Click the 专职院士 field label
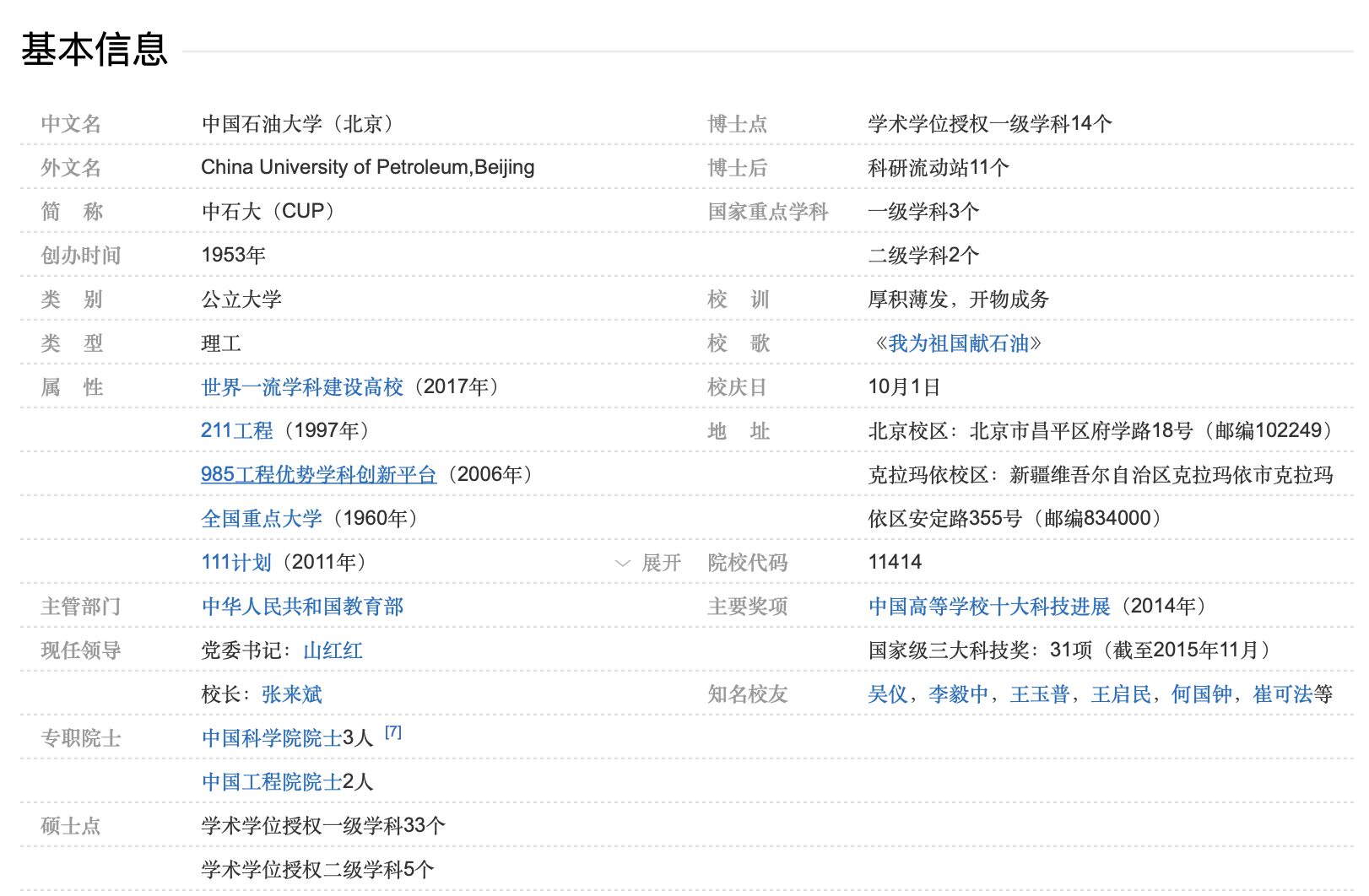 (x=81, y=738)
